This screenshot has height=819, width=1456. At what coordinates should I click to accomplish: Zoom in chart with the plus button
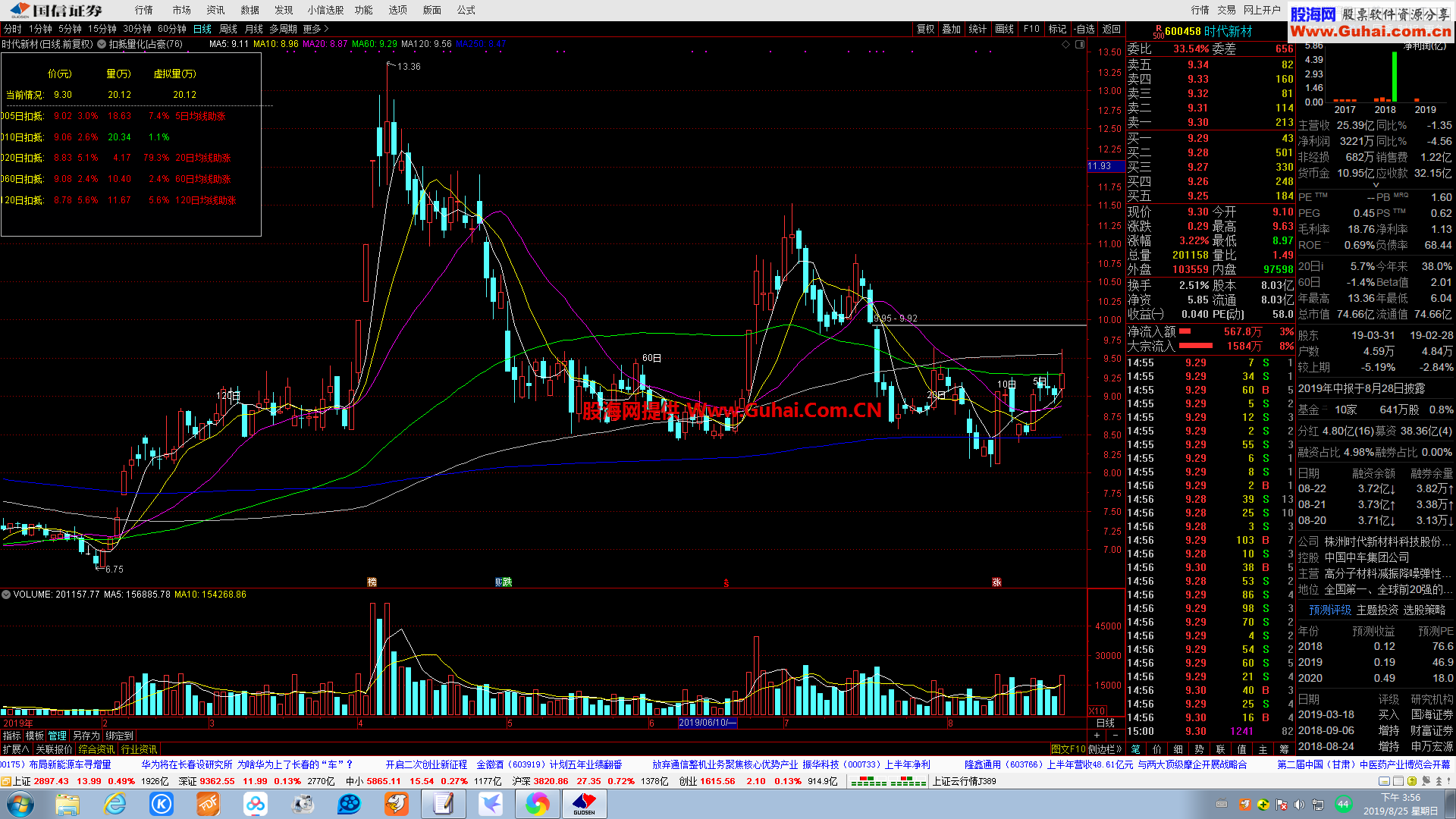click(1097, 735)
